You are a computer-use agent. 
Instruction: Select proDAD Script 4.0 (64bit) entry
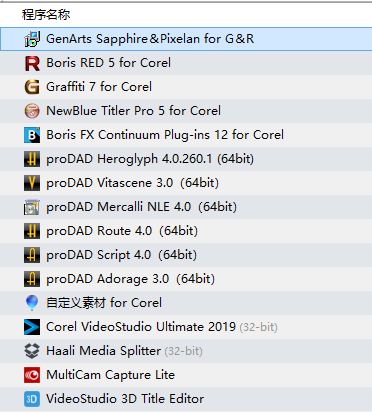pyautogui.click(x=186, y=255)
